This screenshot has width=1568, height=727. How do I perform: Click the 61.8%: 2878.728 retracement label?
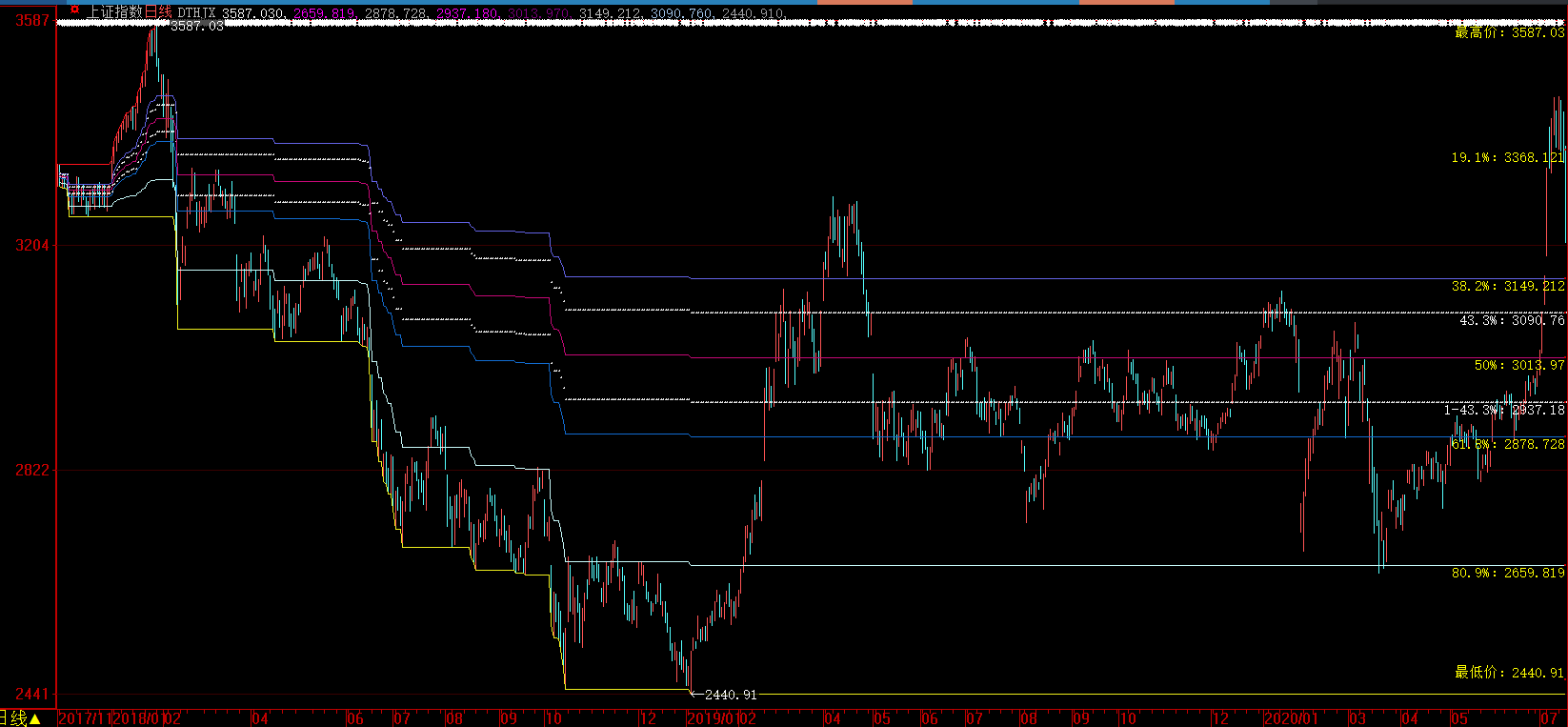pyautogui.click(x=1508, y=444)
